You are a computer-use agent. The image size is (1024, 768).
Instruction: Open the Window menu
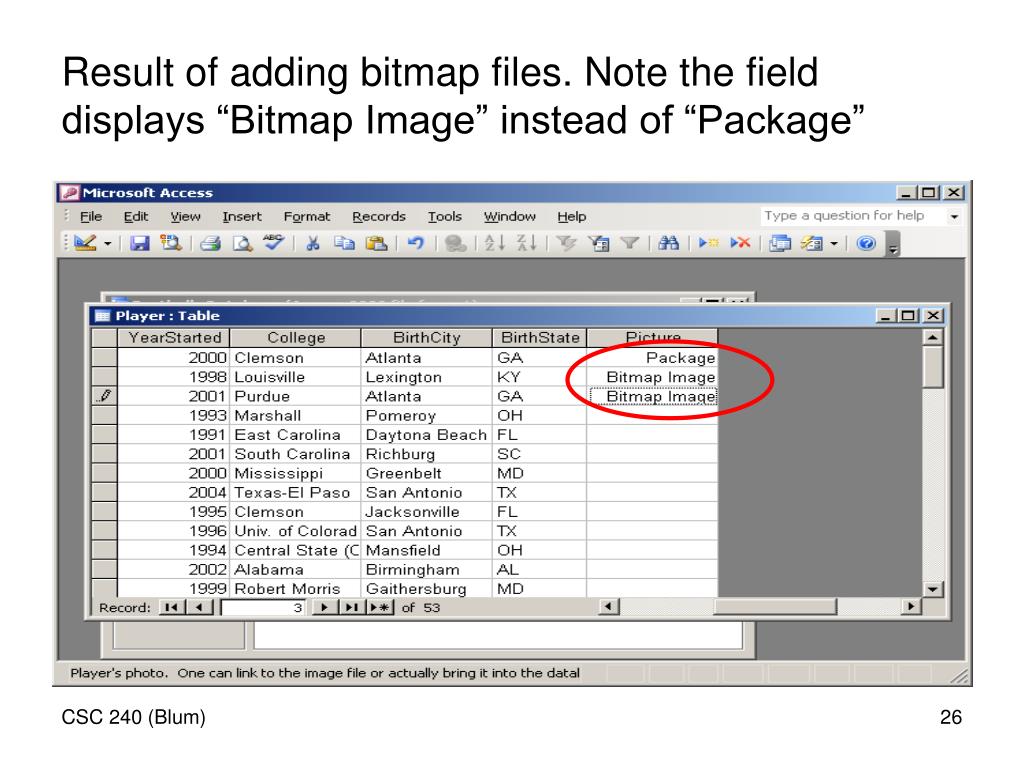(x=509, y=216)
